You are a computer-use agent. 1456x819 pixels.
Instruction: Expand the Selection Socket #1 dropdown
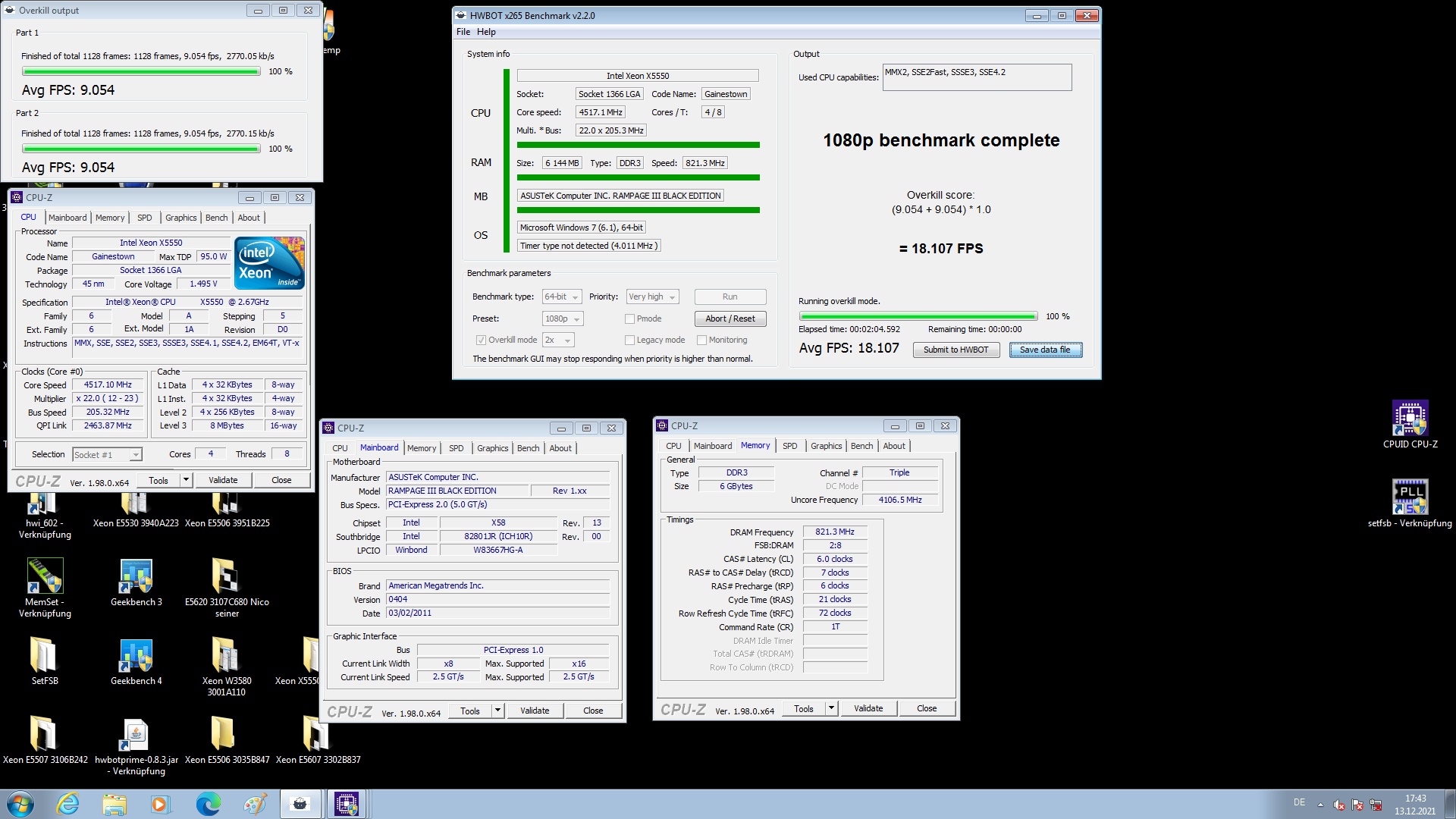[x=107, y=454]
